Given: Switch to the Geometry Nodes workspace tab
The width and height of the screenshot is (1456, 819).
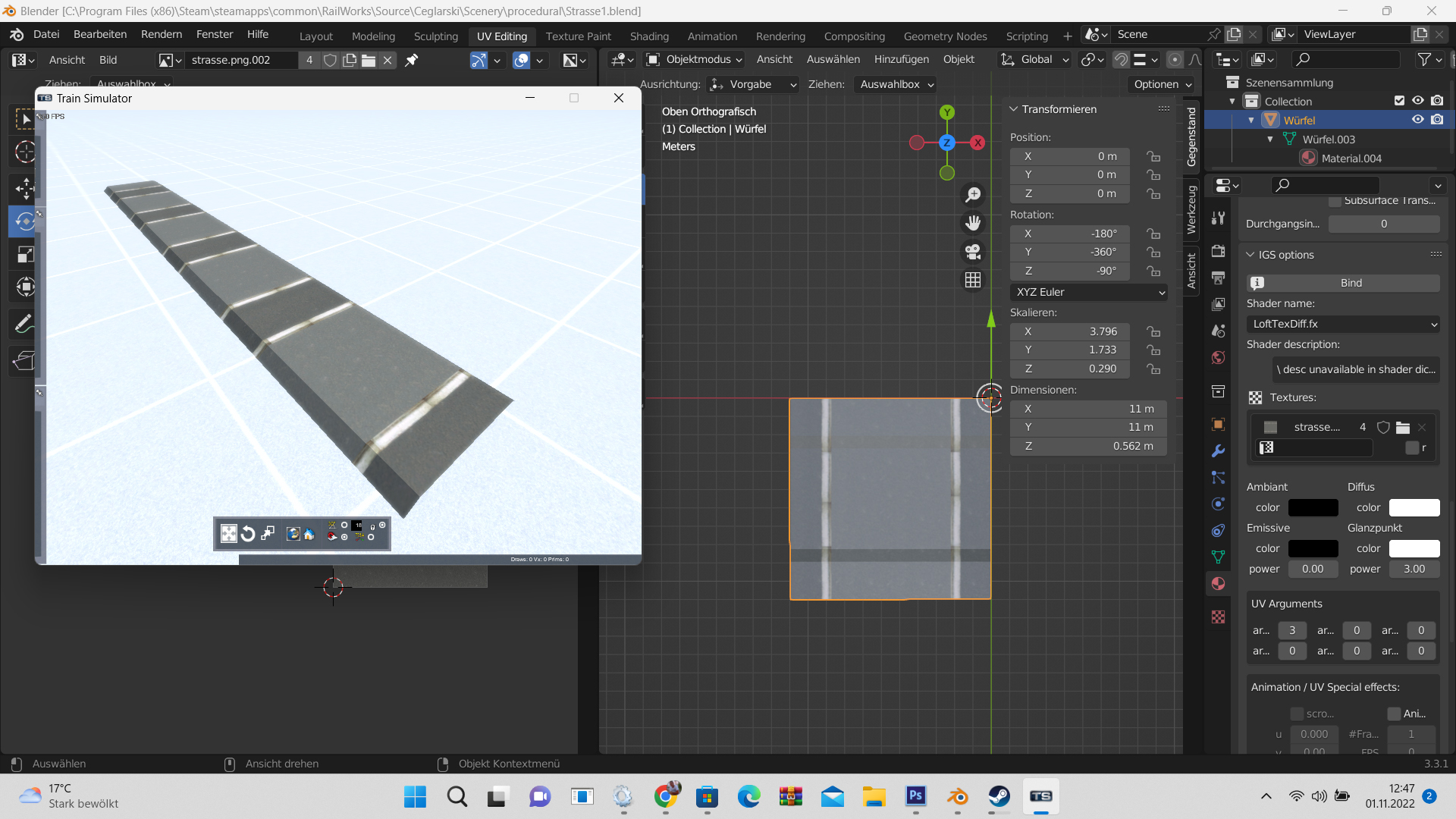Looking at the screenshot, I should coord(945,36).
